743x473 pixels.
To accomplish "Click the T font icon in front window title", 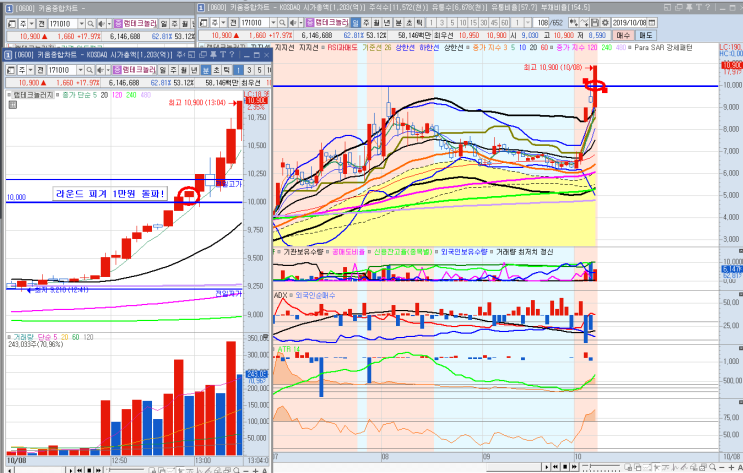I will tap(223, 55).
